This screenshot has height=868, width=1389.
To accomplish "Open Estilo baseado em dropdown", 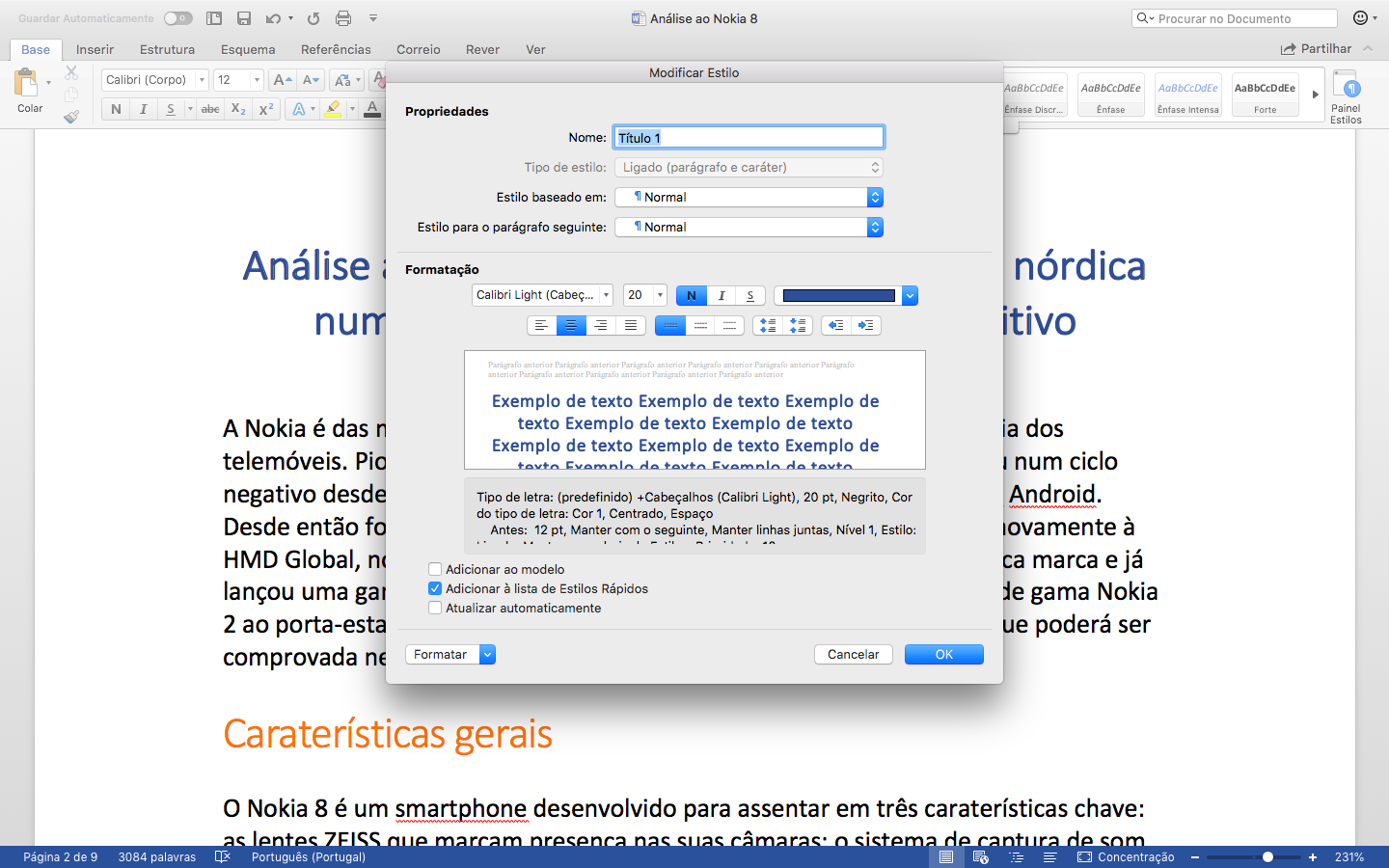I will coord(749,197).
